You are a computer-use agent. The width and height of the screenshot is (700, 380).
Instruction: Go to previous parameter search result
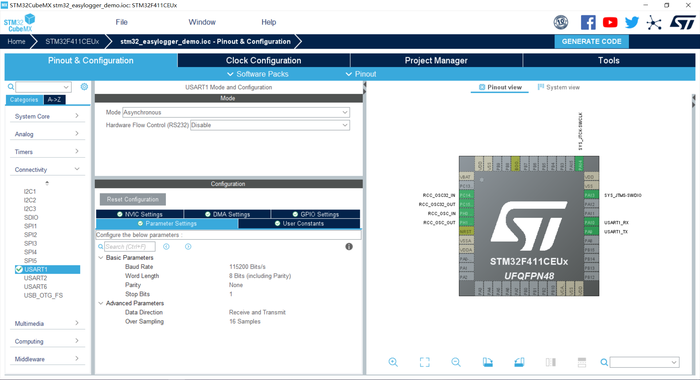tap(166, 246)
